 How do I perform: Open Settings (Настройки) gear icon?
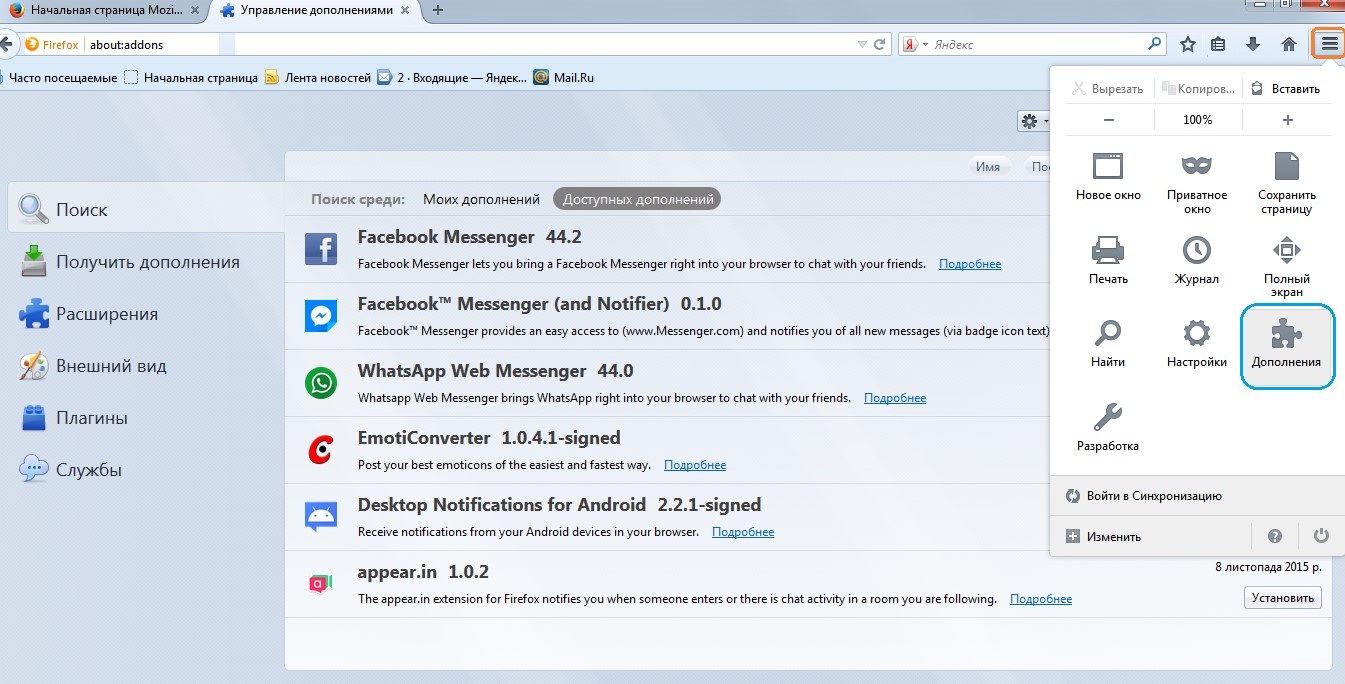pyautogui.click(x=1196, y=332)
